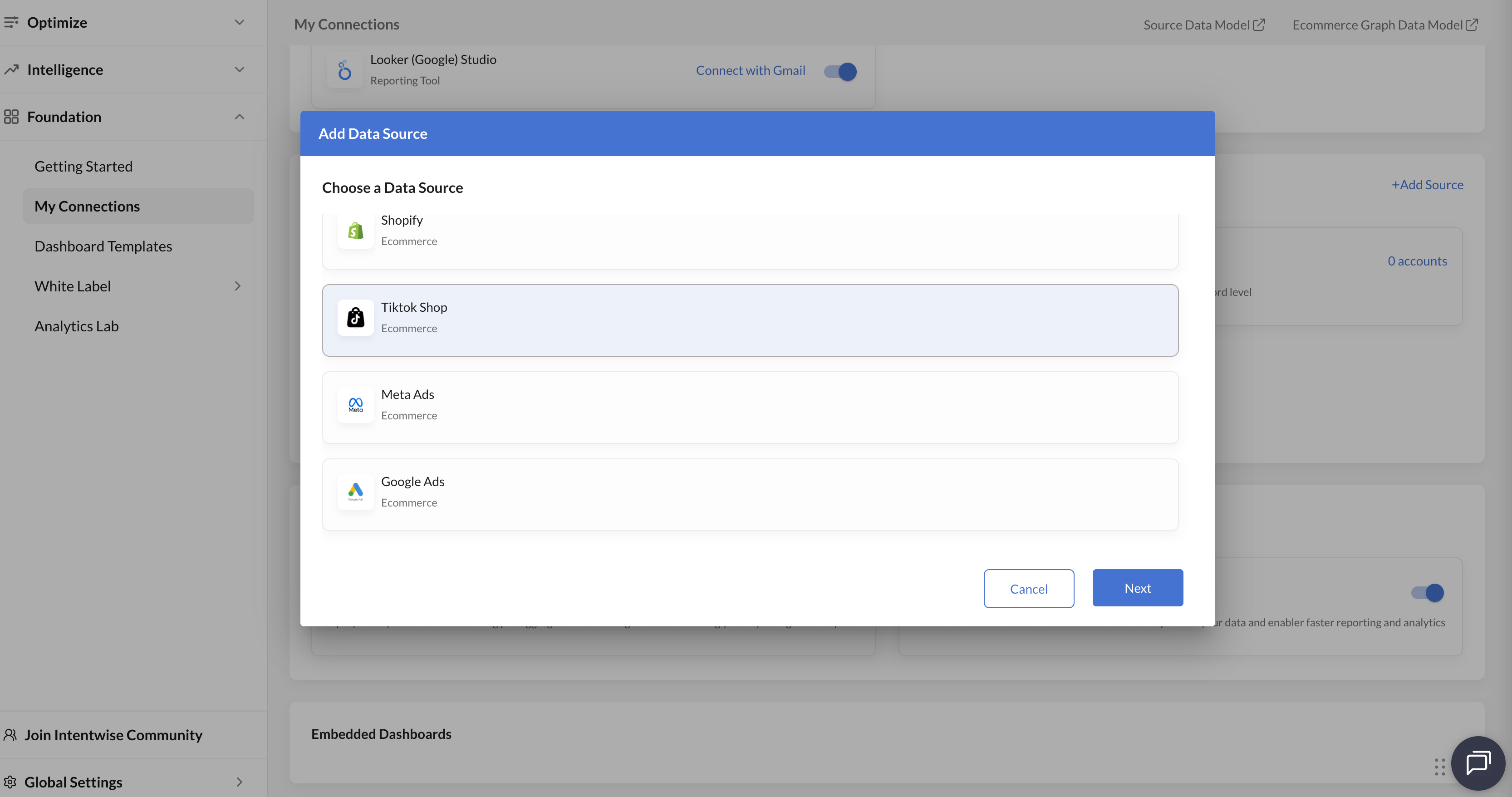This screenshot has width=1512, height=797.
Task: Click the Foundation menu label
Action: (x=64, y=117)
